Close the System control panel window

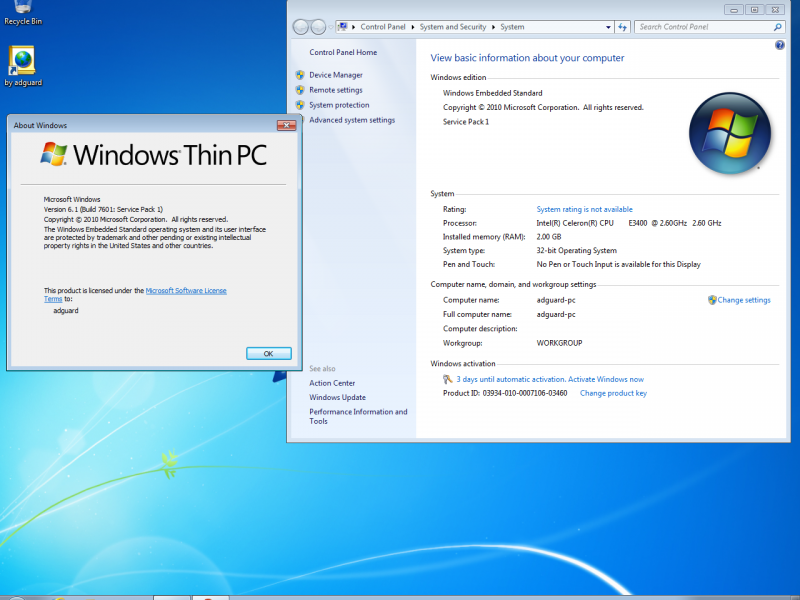click(775, 10)
